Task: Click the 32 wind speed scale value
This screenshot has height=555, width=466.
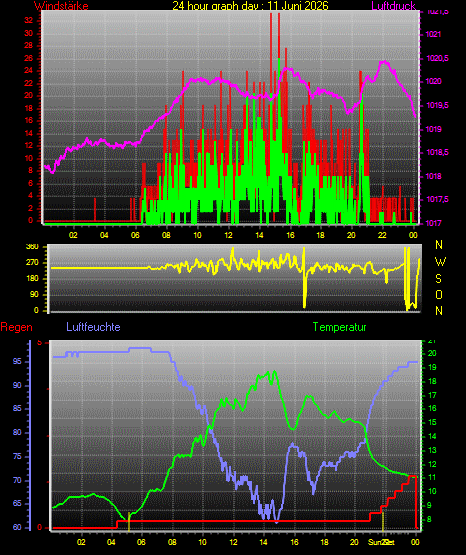Action: 28,21
